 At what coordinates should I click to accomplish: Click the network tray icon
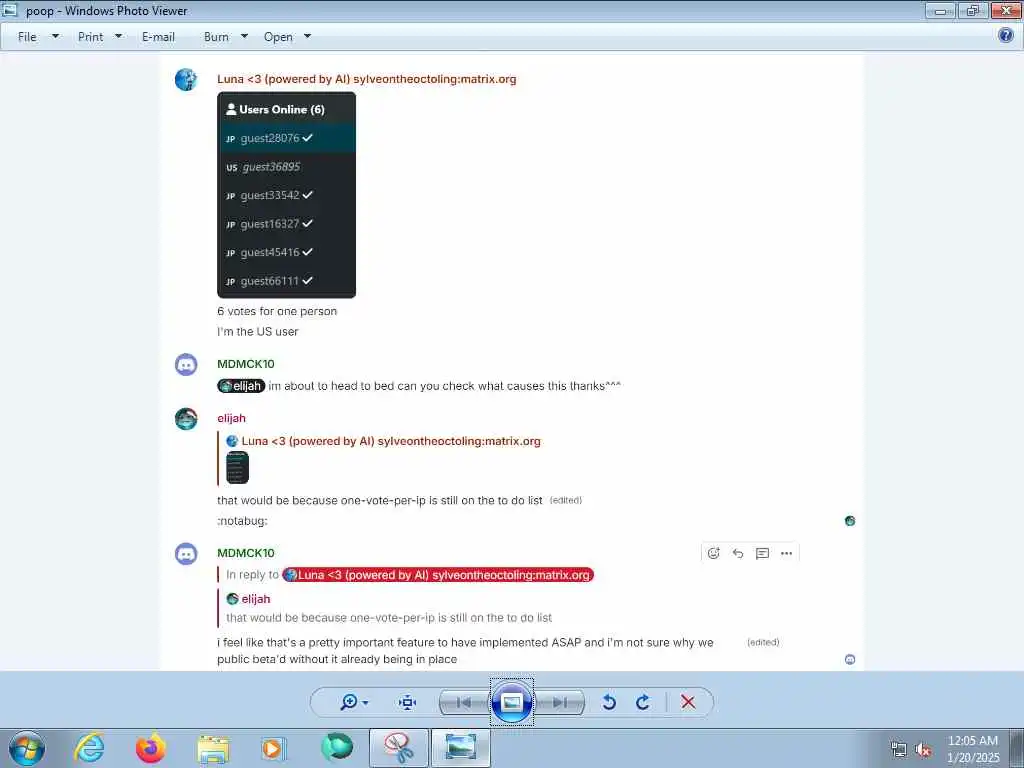coord(899,750)
